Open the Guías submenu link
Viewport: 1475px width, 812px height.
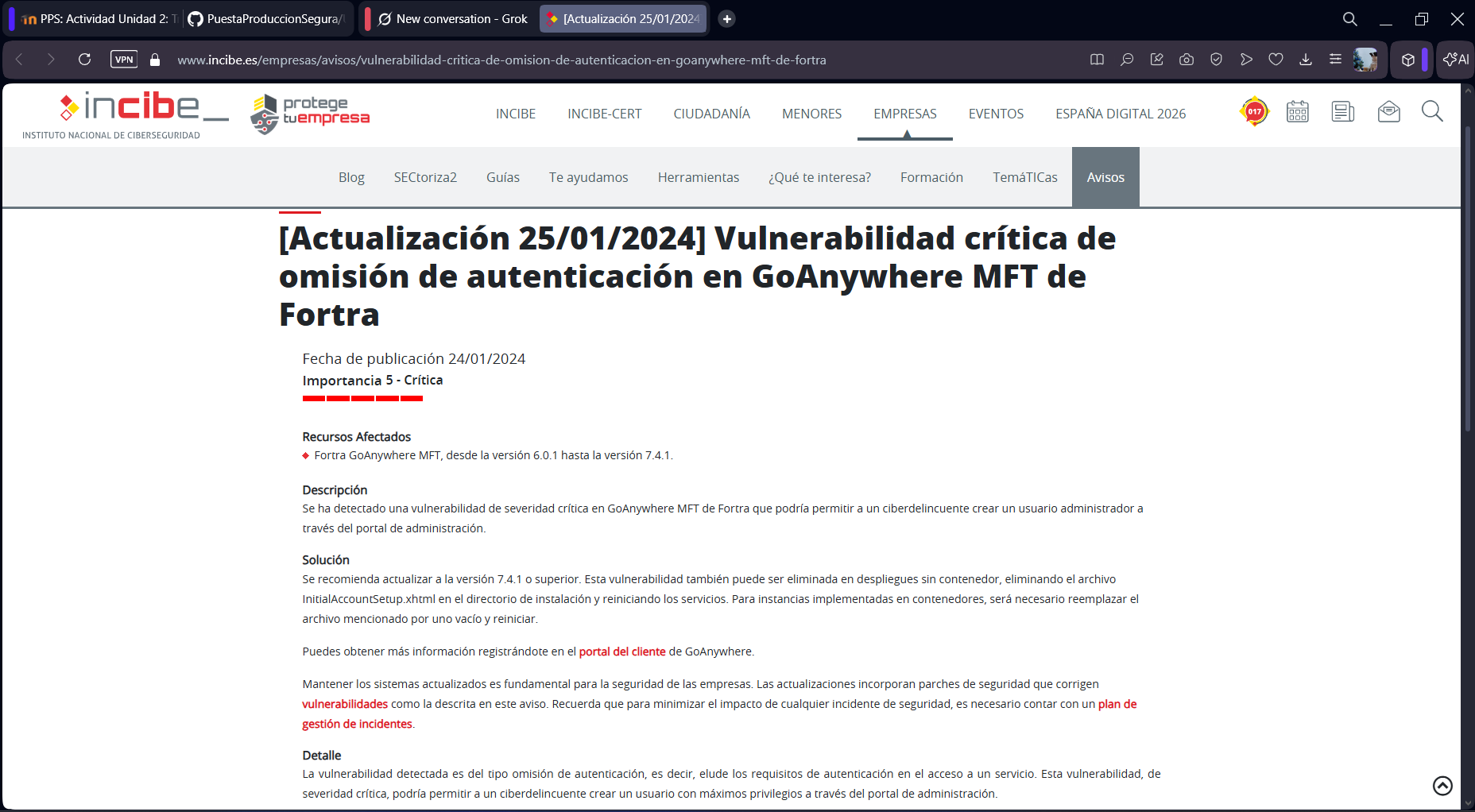click(x=503, y=177)
